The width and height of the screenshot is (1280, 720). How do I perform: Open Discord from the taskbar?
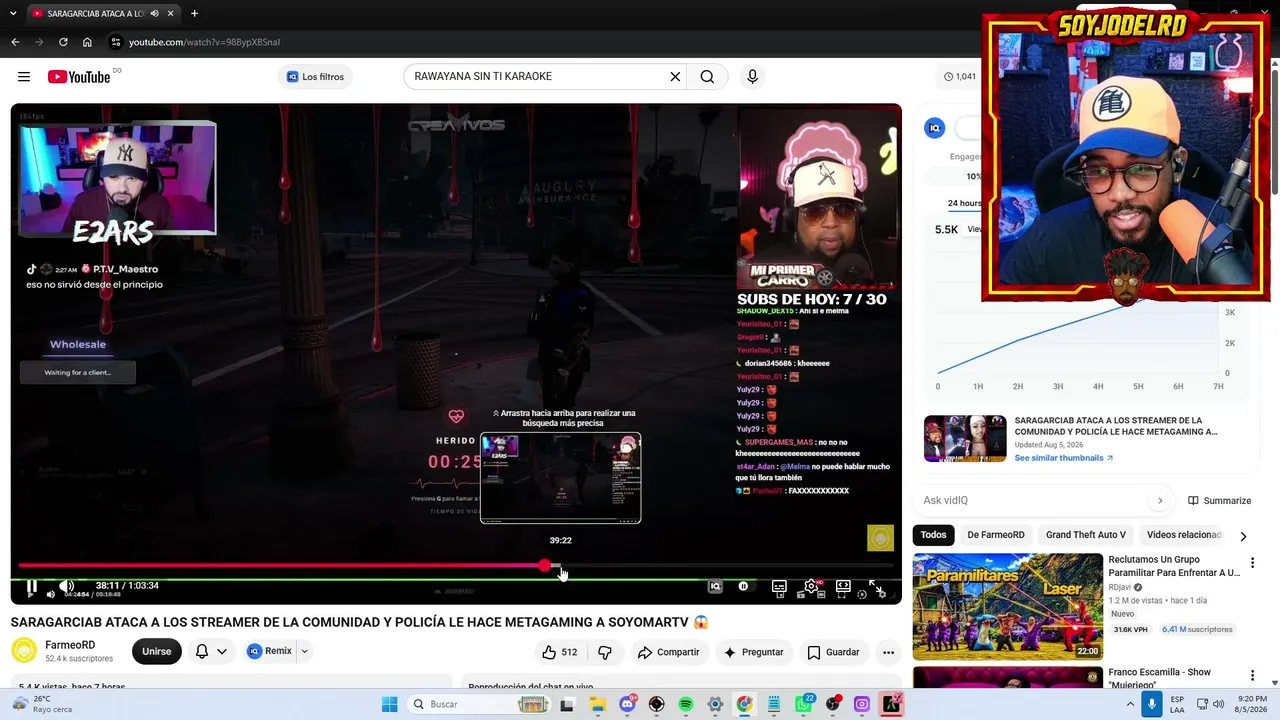pos(627,705)
